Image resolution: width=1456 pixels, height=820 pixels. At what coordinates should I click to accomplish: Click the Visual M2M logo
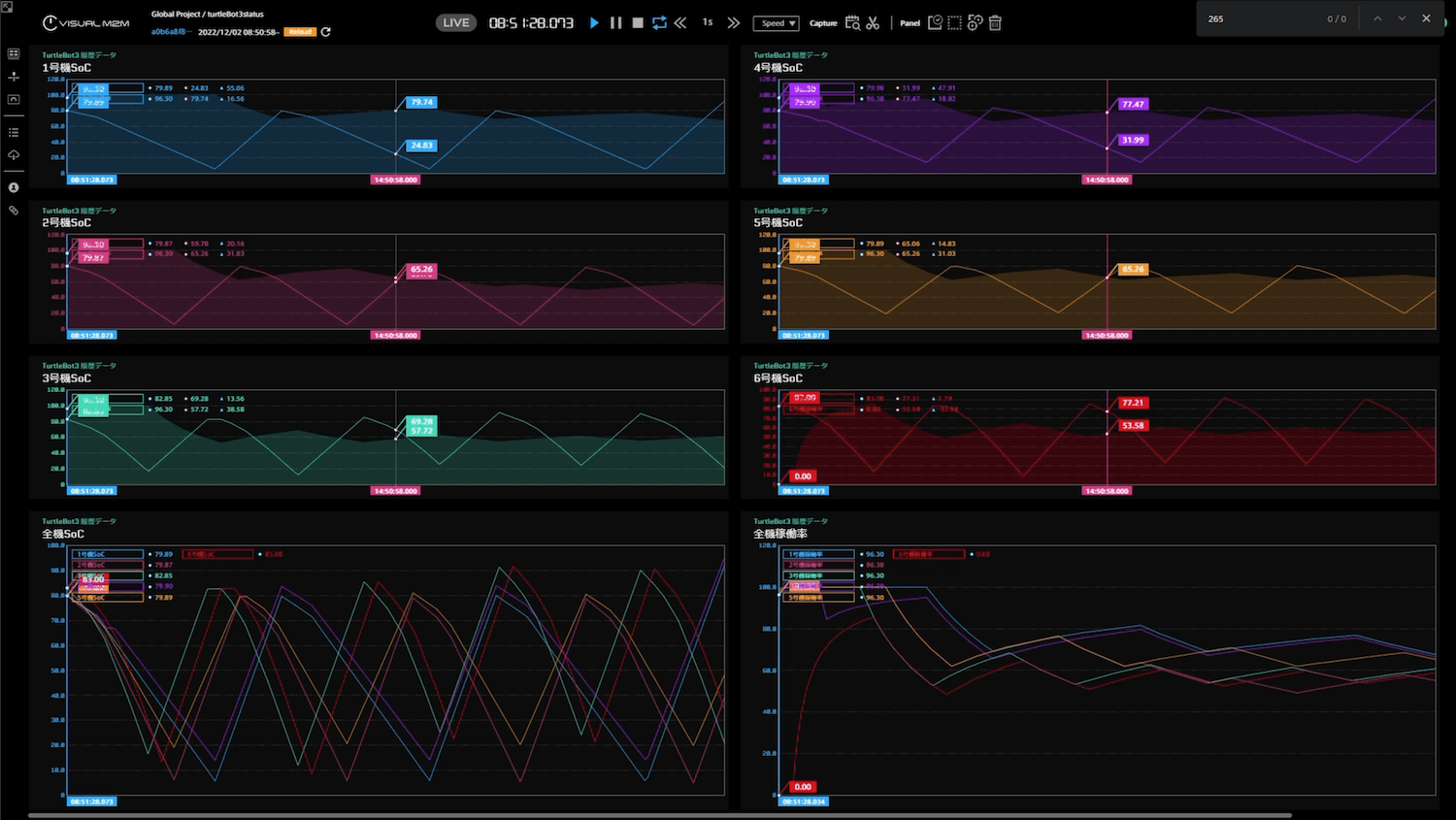85,22
